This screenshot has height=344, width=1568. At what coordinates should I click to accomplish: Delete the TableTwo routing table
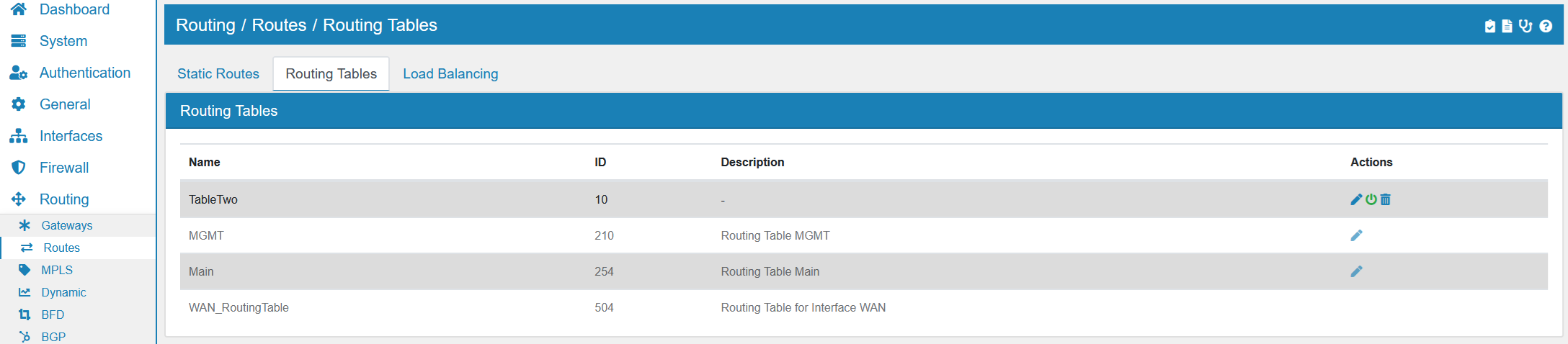[1385, 199]
